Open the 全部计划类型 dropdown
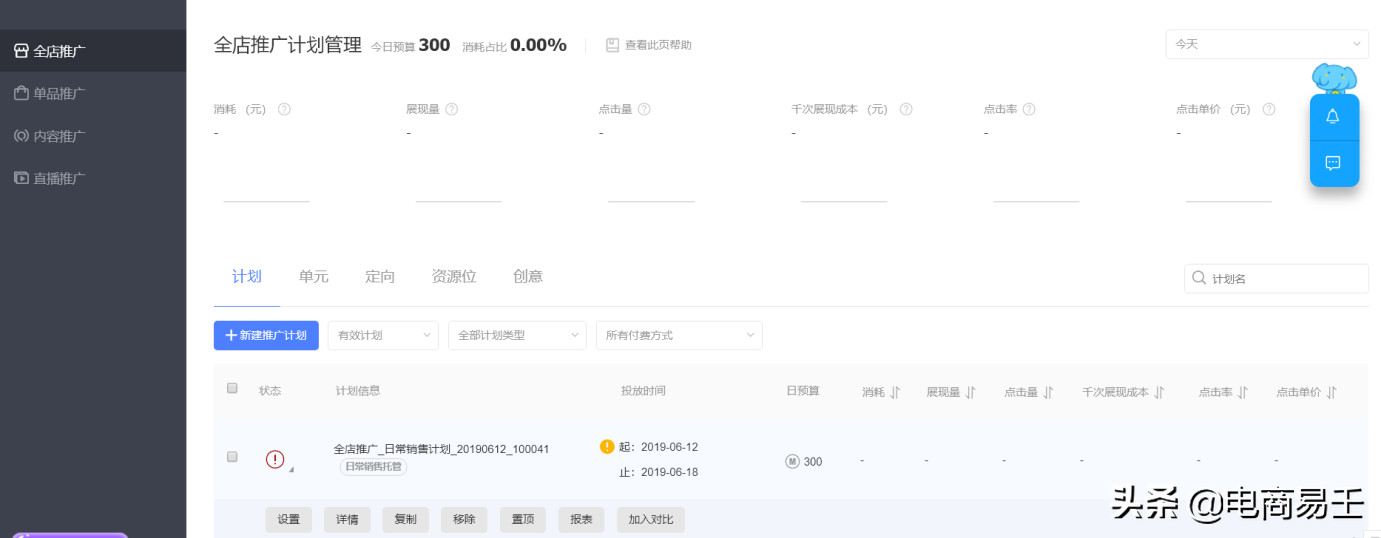 point(517,335)
